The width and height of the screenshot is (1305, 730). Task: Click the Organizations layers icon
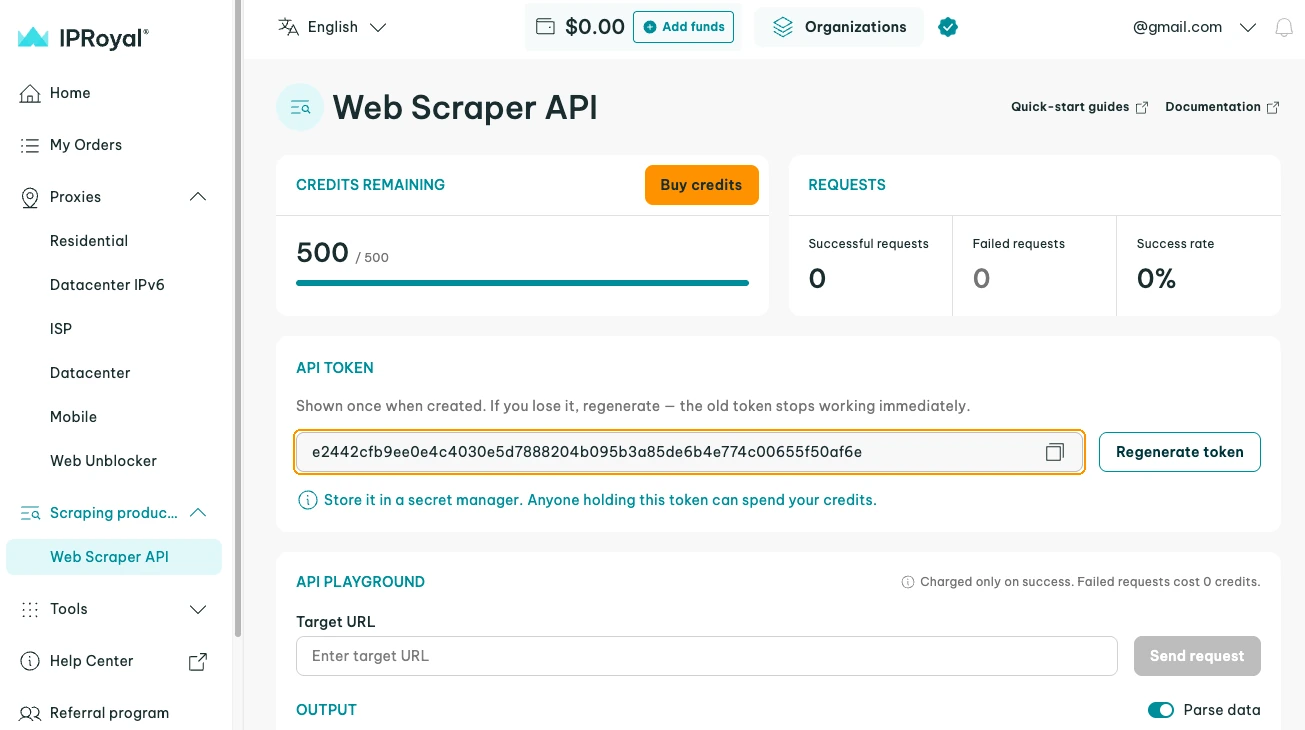(783, 27)
